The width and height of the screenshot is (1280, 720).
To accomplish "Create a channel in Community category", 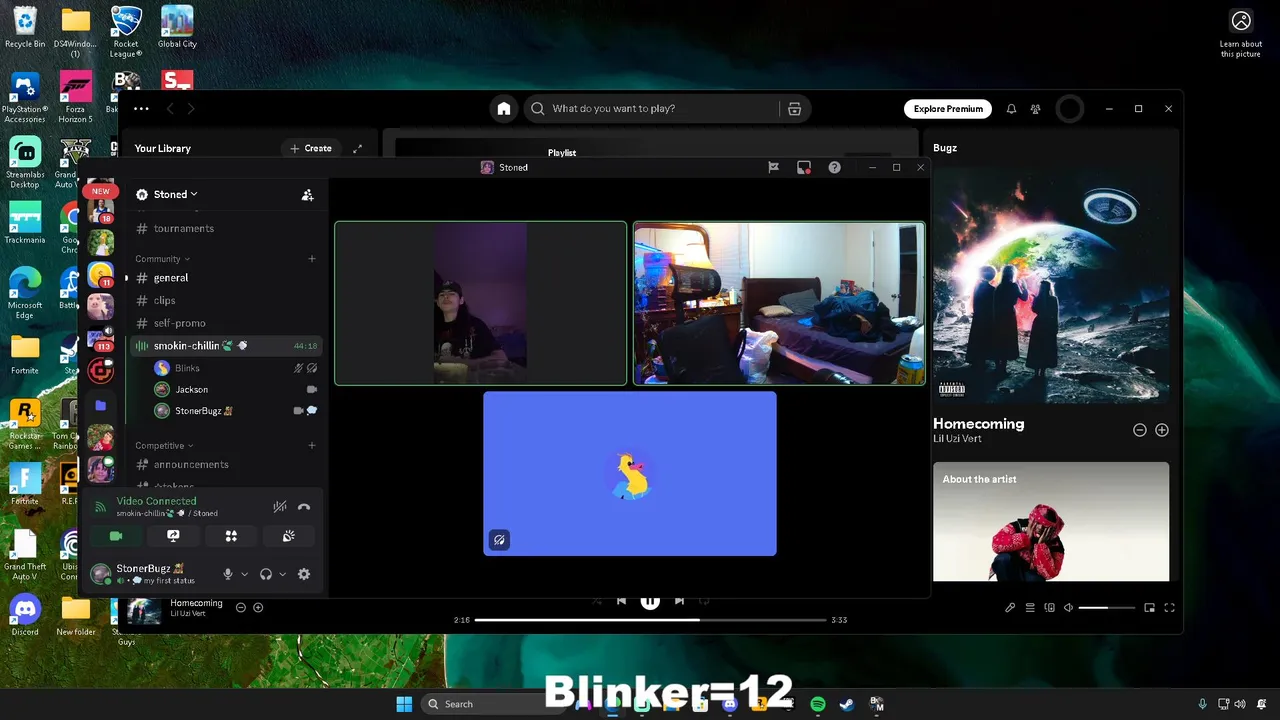I will (x=312, y=259).
